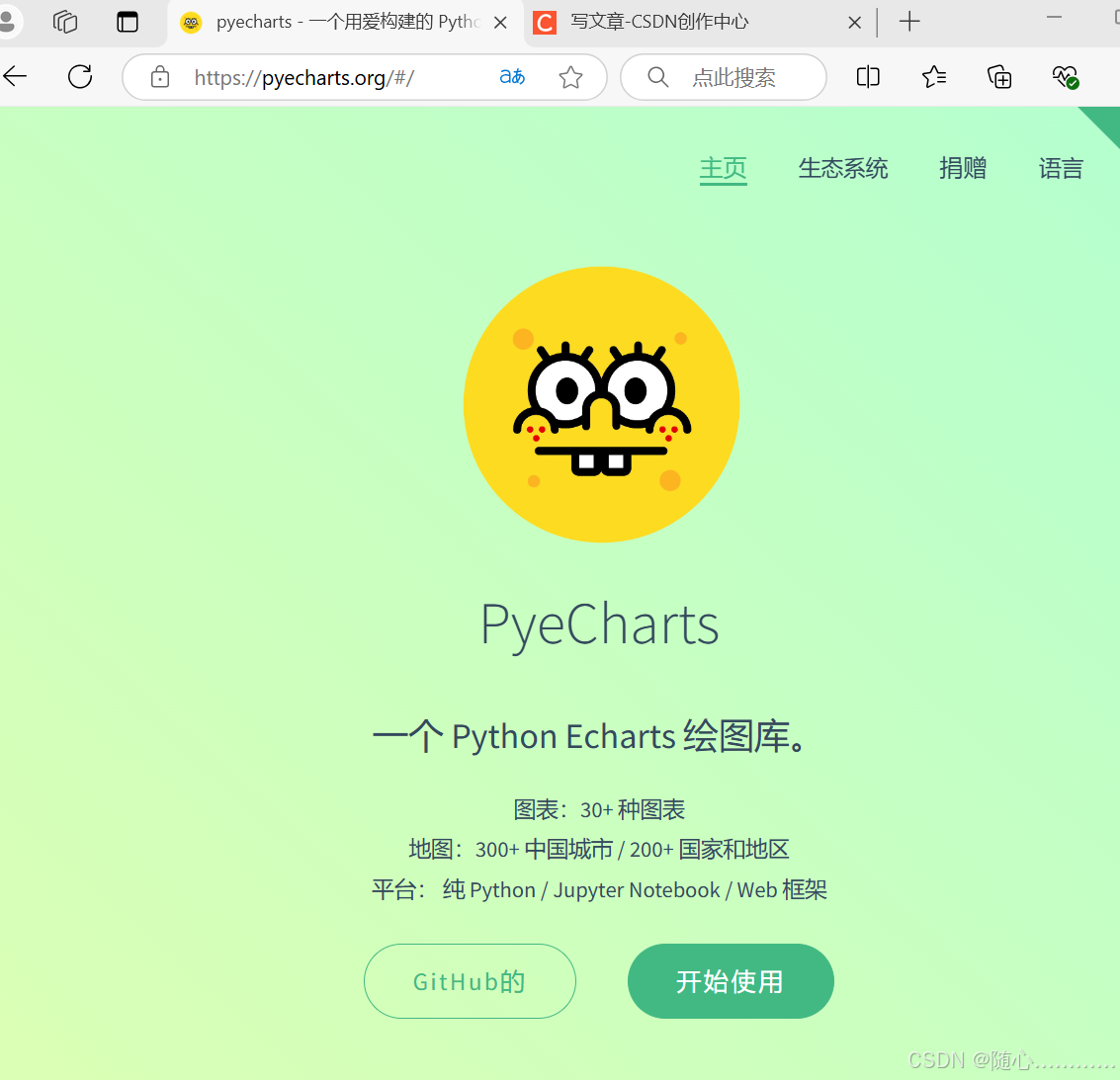The image size is (1120, 1080).
Task: Go back using the browser back arrow
Action: coord(14,76)
